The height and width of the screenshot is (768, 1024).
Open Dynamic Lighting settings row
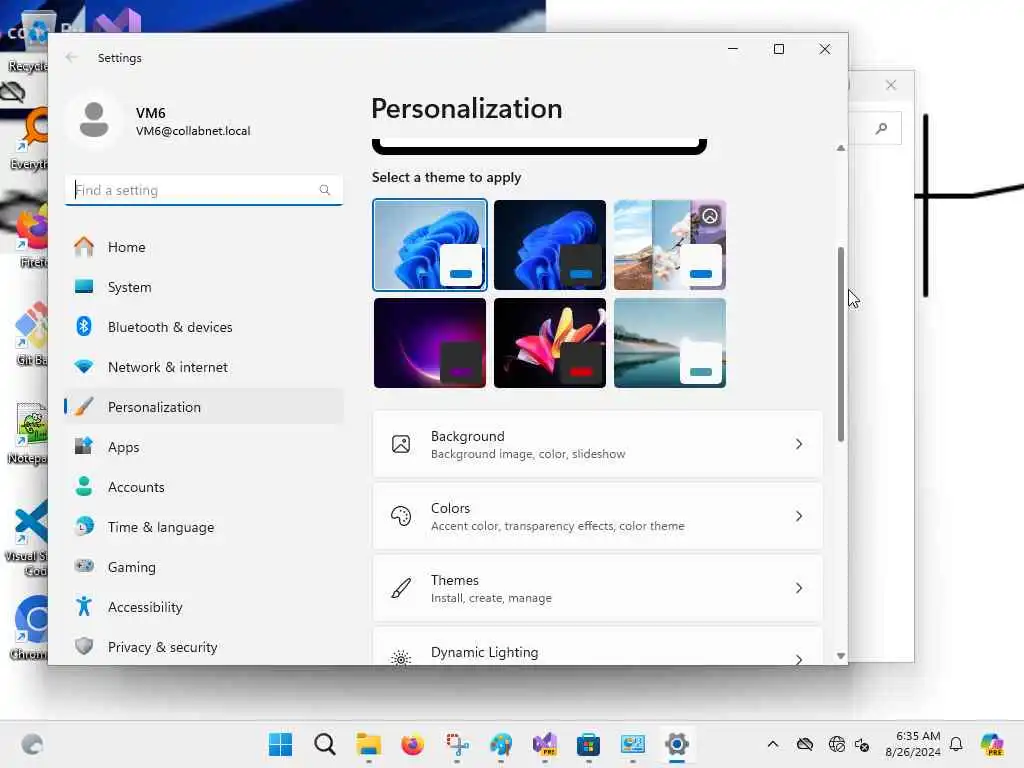point(598,647)
